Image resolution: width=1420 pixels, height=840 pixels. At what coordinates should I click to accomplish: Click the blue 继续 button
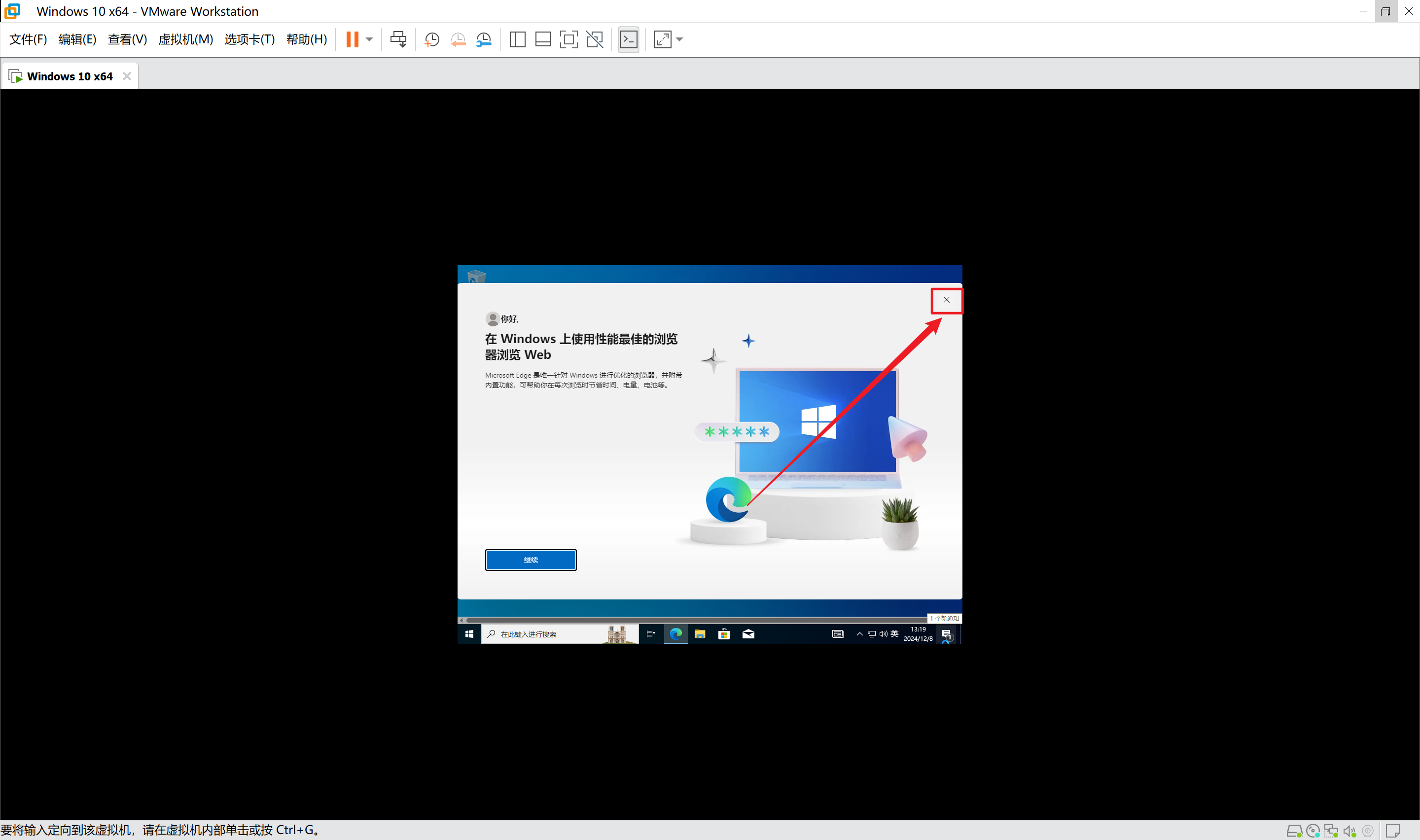pos(531,560)
